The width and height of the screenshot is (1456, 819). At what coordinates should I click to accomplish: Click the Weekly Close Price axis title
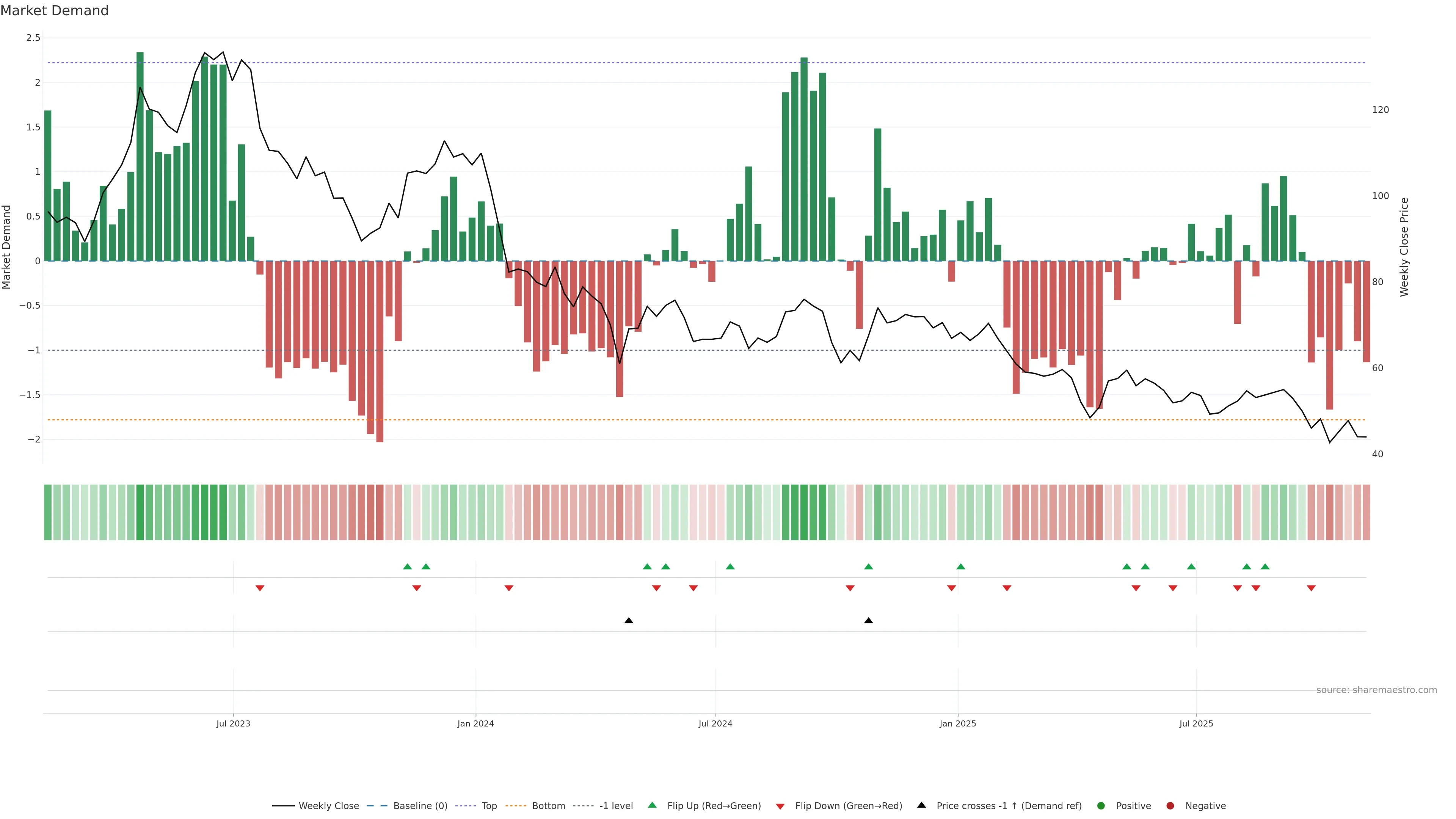pos(1404,247)
